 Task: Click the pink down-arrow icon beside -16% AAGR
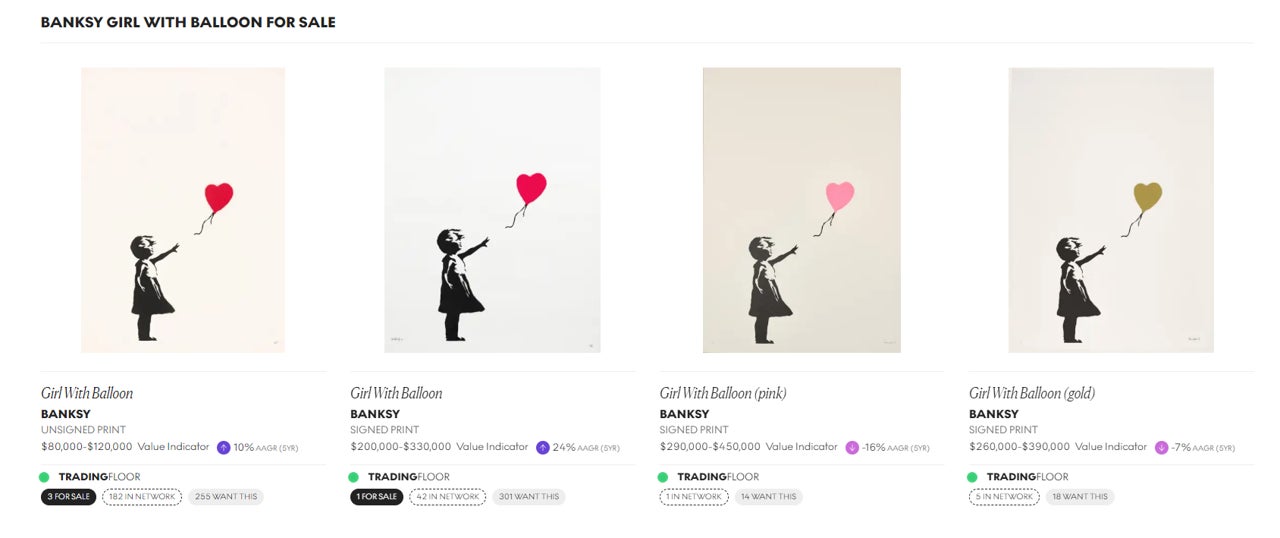852,448
